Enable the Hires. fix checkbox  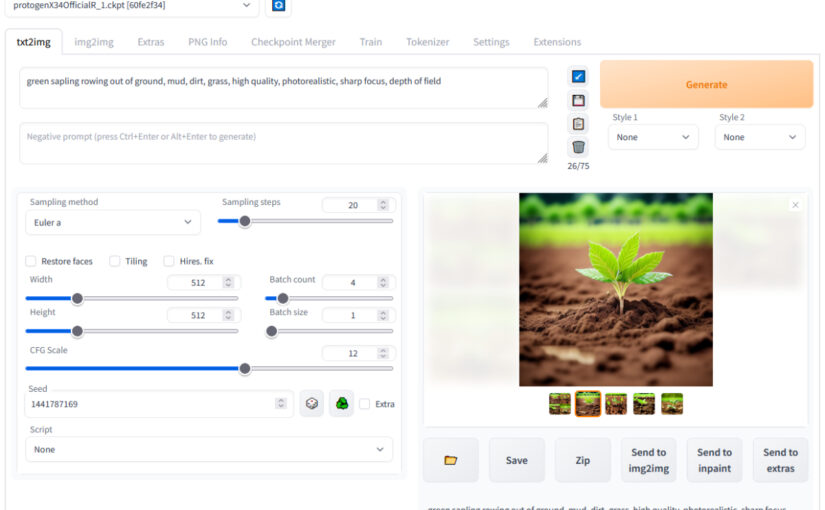pos(169,261)
